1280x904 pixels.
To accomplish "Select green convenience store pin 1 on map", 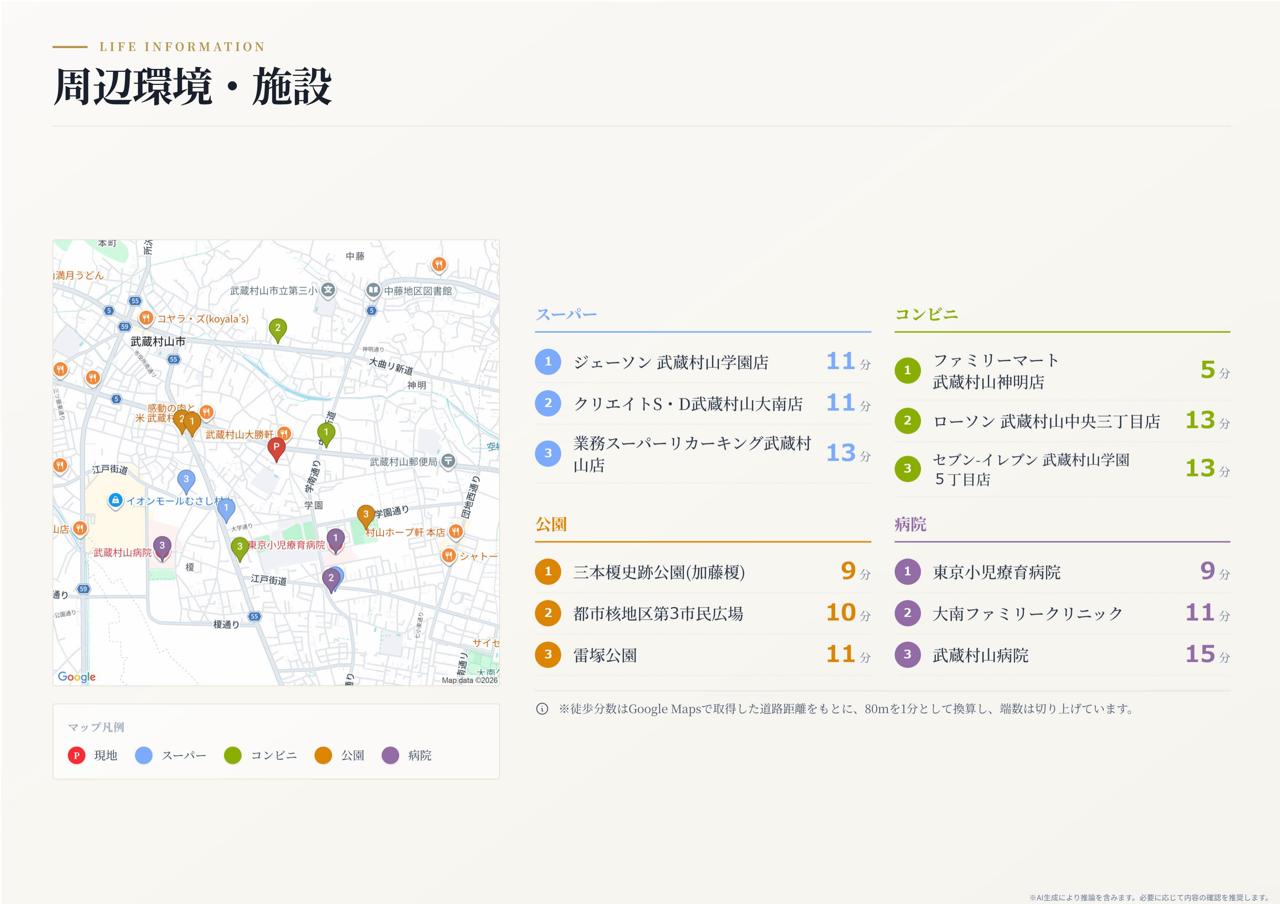I will (326, 433).
